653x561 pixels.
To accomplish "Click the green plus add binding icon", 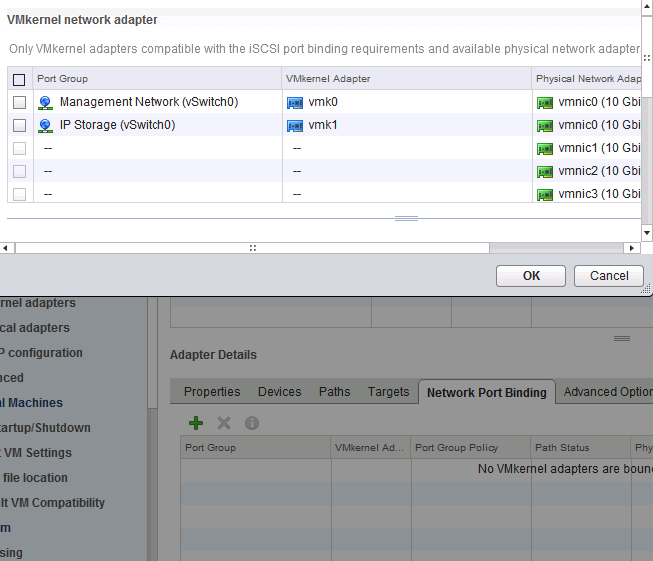I will [196, 423].
